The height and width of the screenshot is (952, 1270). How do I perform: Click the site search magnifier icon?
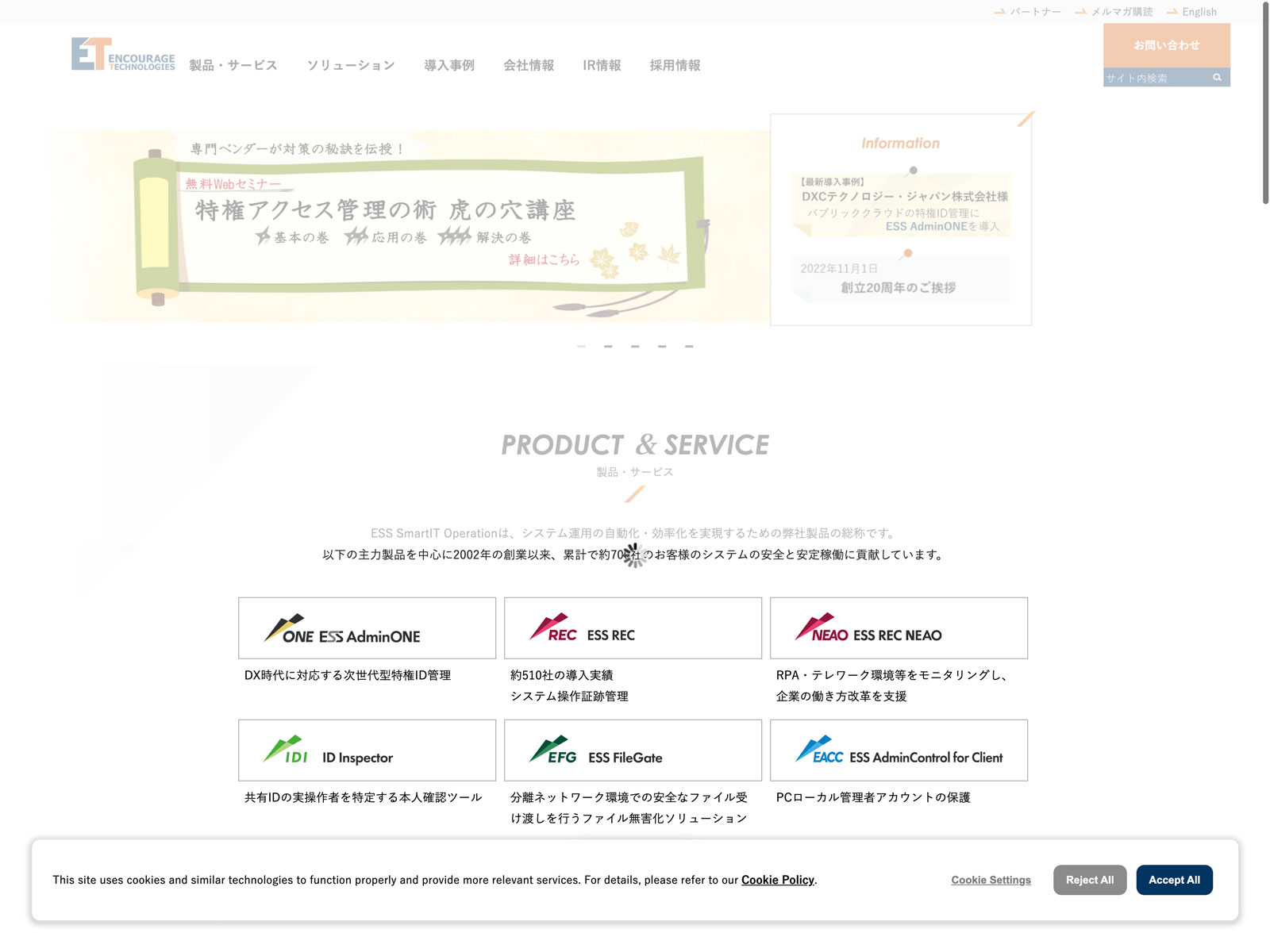coord(1217,78)
